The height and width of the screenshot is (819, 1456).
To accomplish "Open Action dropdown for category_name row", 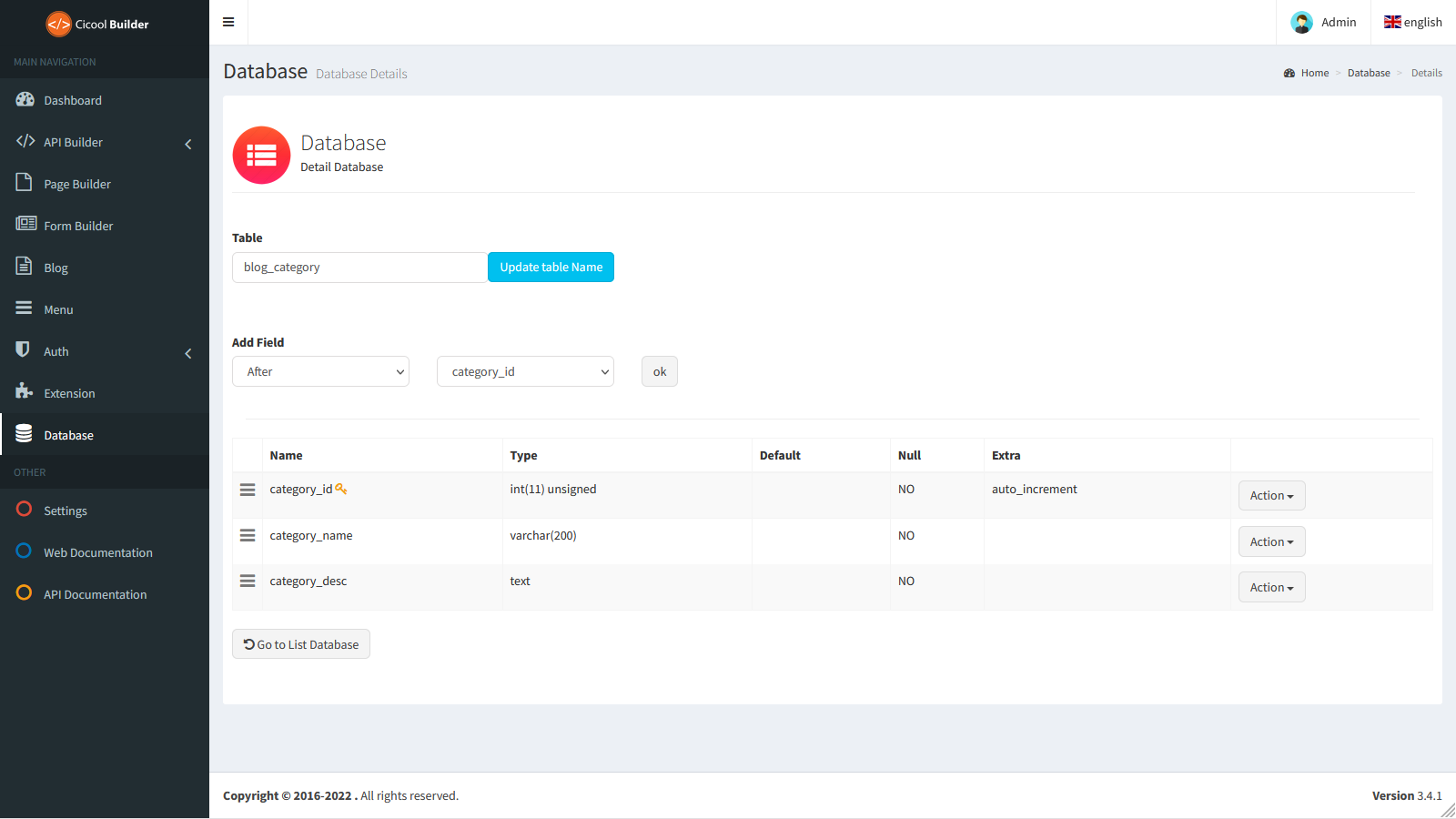I will point(1271,541).
